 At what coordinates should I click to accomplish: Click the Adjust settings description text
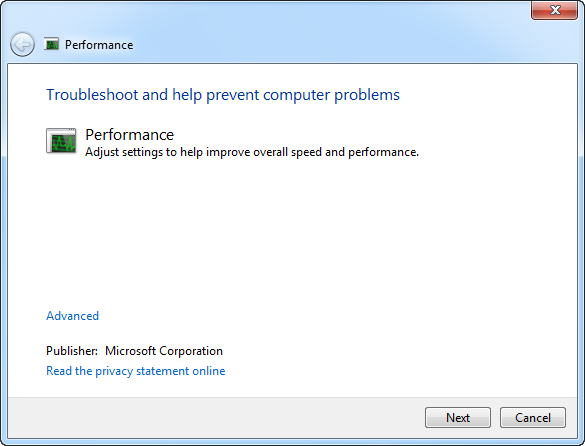252,152
